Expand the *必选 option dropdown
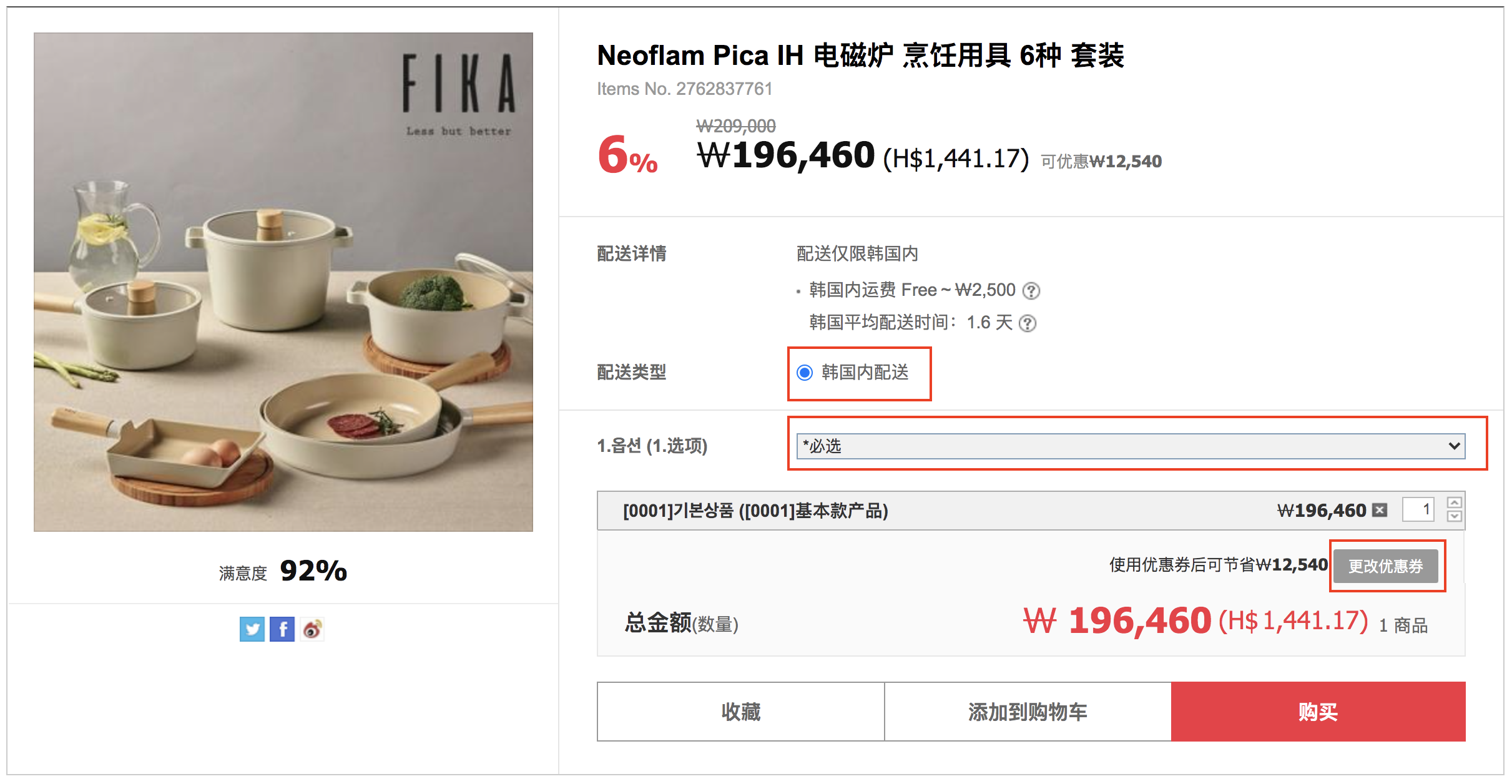Image resolution: width=1512 pixels, height=784 pixels. (1131, 446)
